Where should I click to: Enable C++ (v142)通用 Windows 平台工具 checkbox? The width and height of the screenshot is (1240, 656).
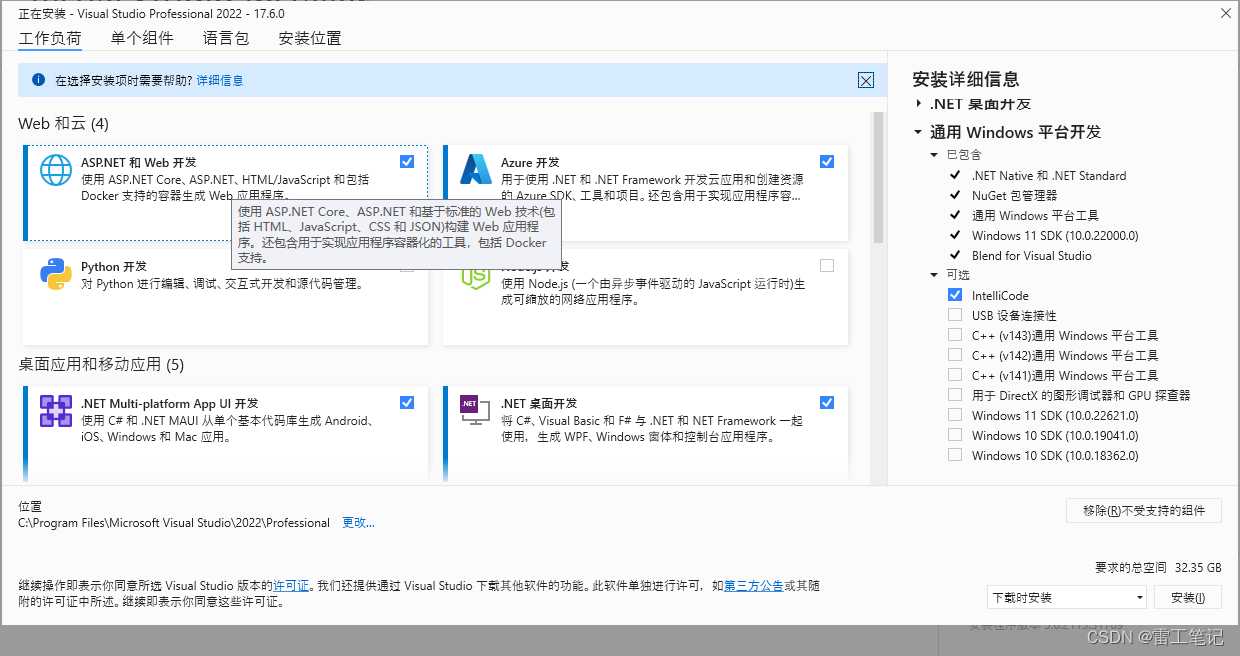[955, 355]
